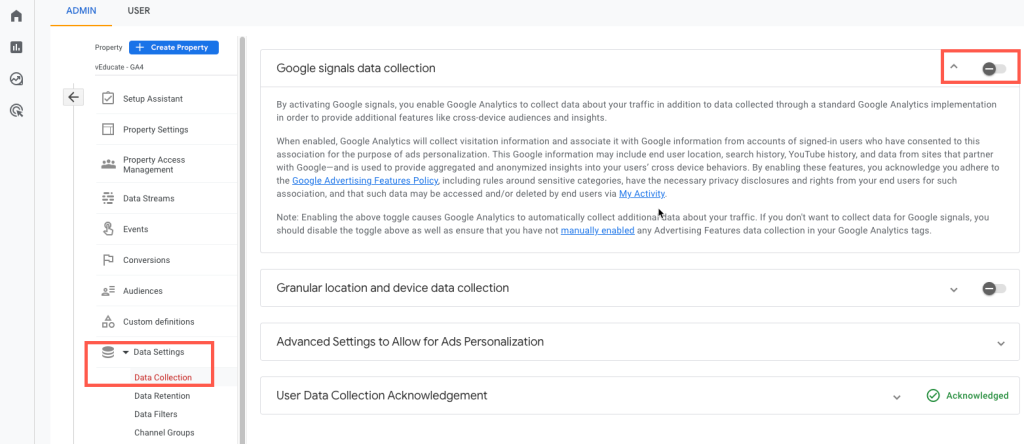Open Data Streams menu item
Screen dimensions: 1024x444
pyautogui.click(x=149, y=198)
